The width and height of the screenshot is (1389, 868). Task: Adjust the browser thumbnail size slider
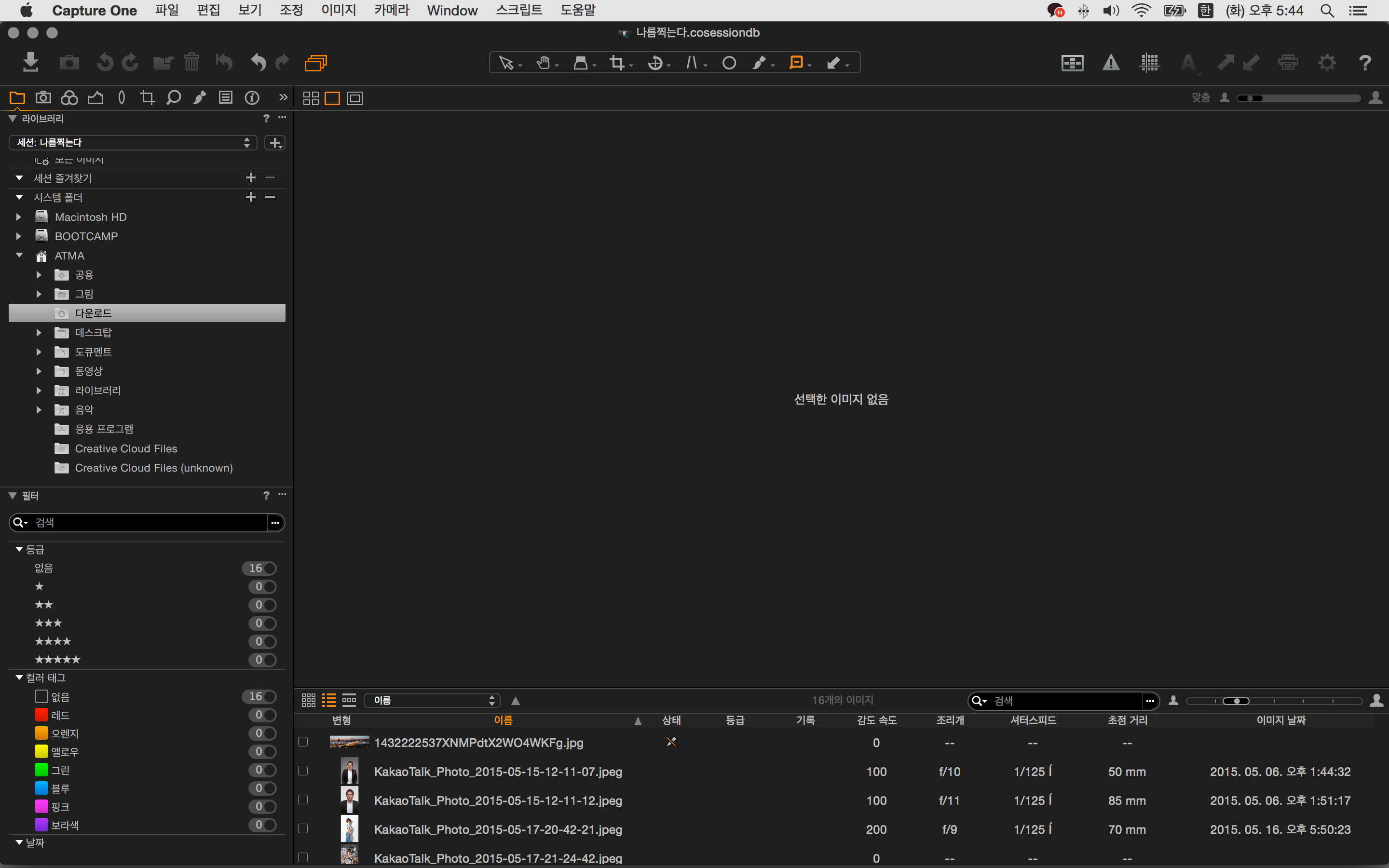1236,700
